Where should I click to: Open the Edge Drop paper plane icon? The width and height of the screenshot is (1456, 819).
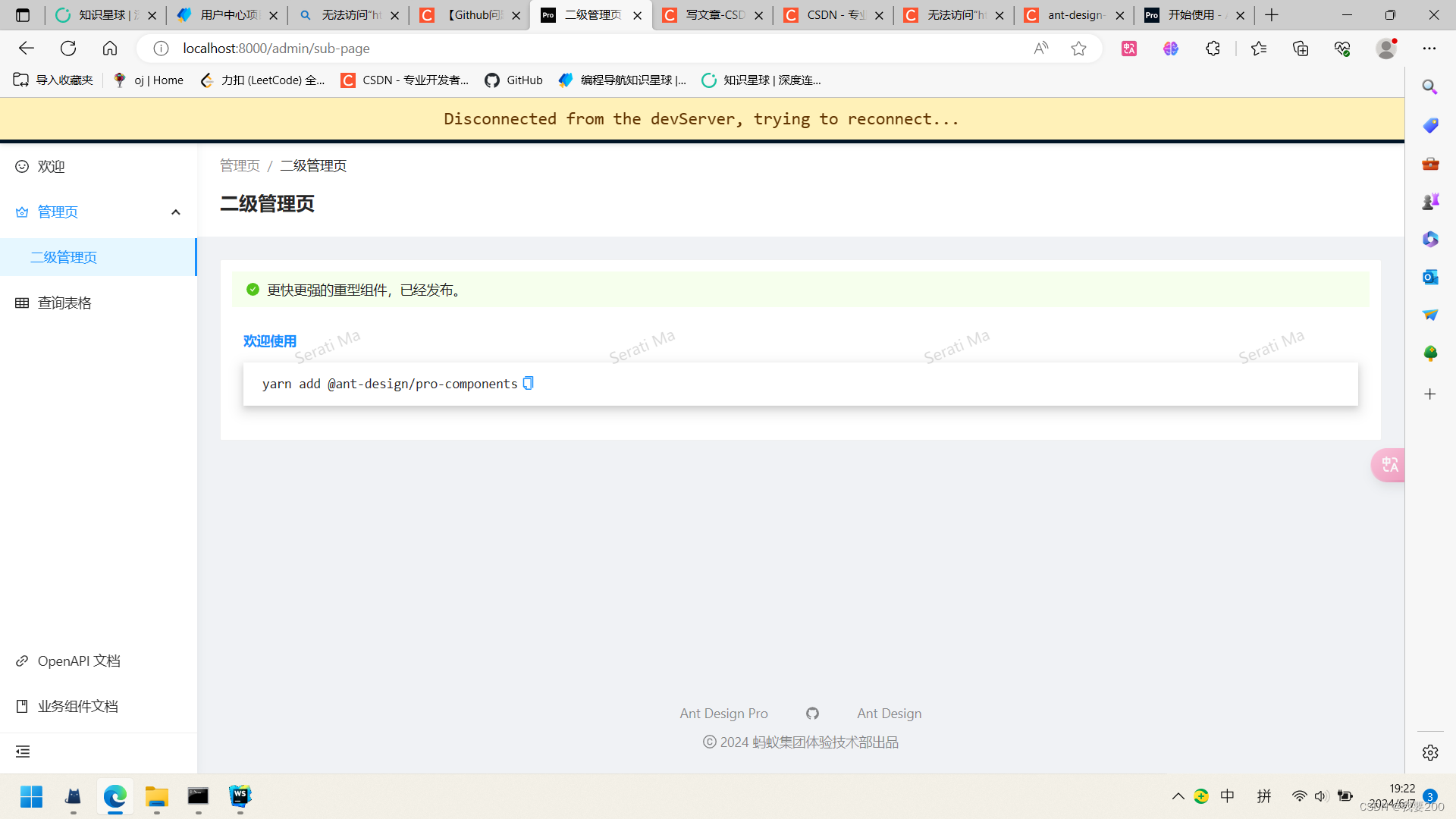tap(1430, 315)
